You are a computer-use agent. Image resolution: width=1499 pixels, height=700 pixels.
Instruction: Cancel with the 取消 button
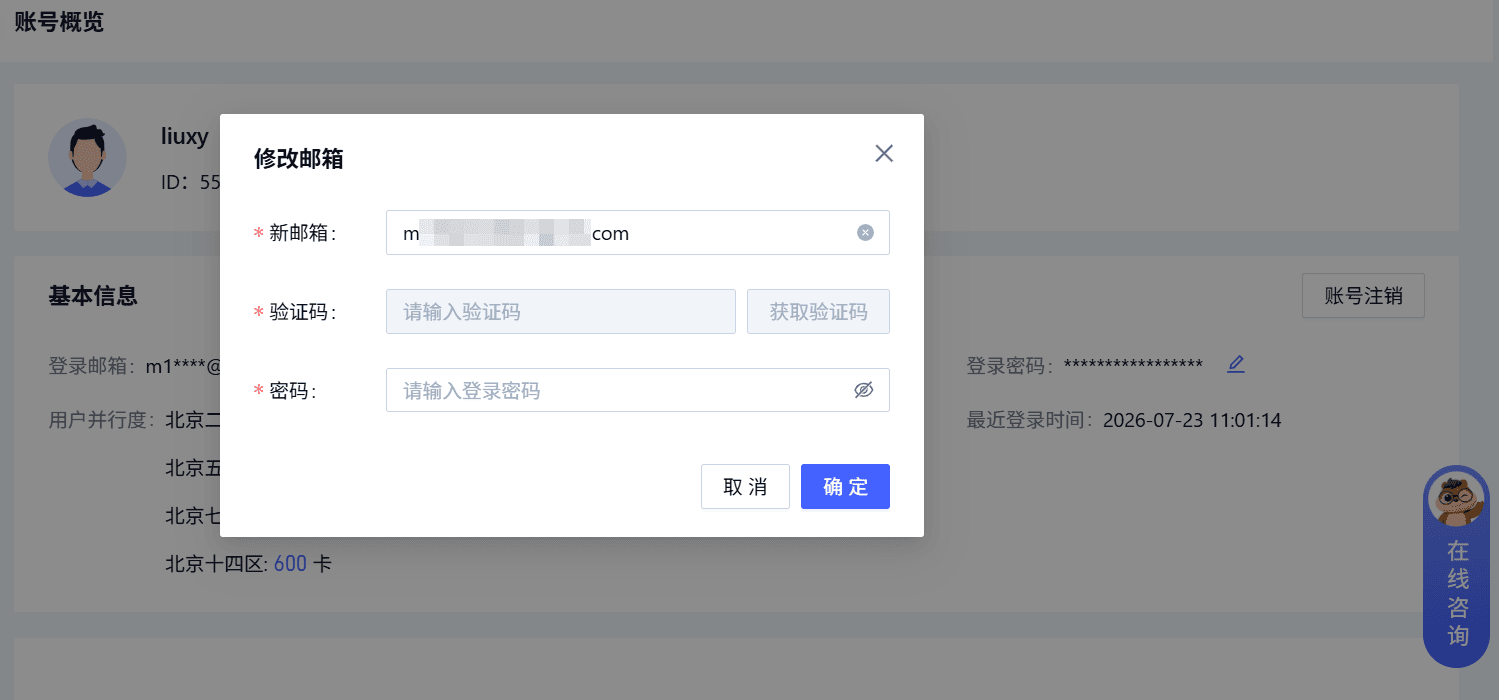[745, 487]
